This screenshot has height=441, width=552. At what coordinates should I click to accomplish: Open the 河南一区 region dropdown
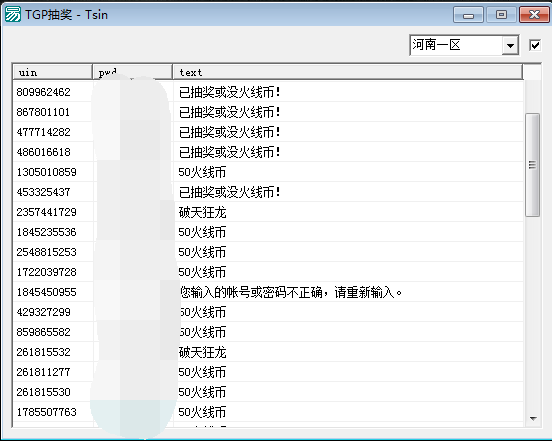464,45
